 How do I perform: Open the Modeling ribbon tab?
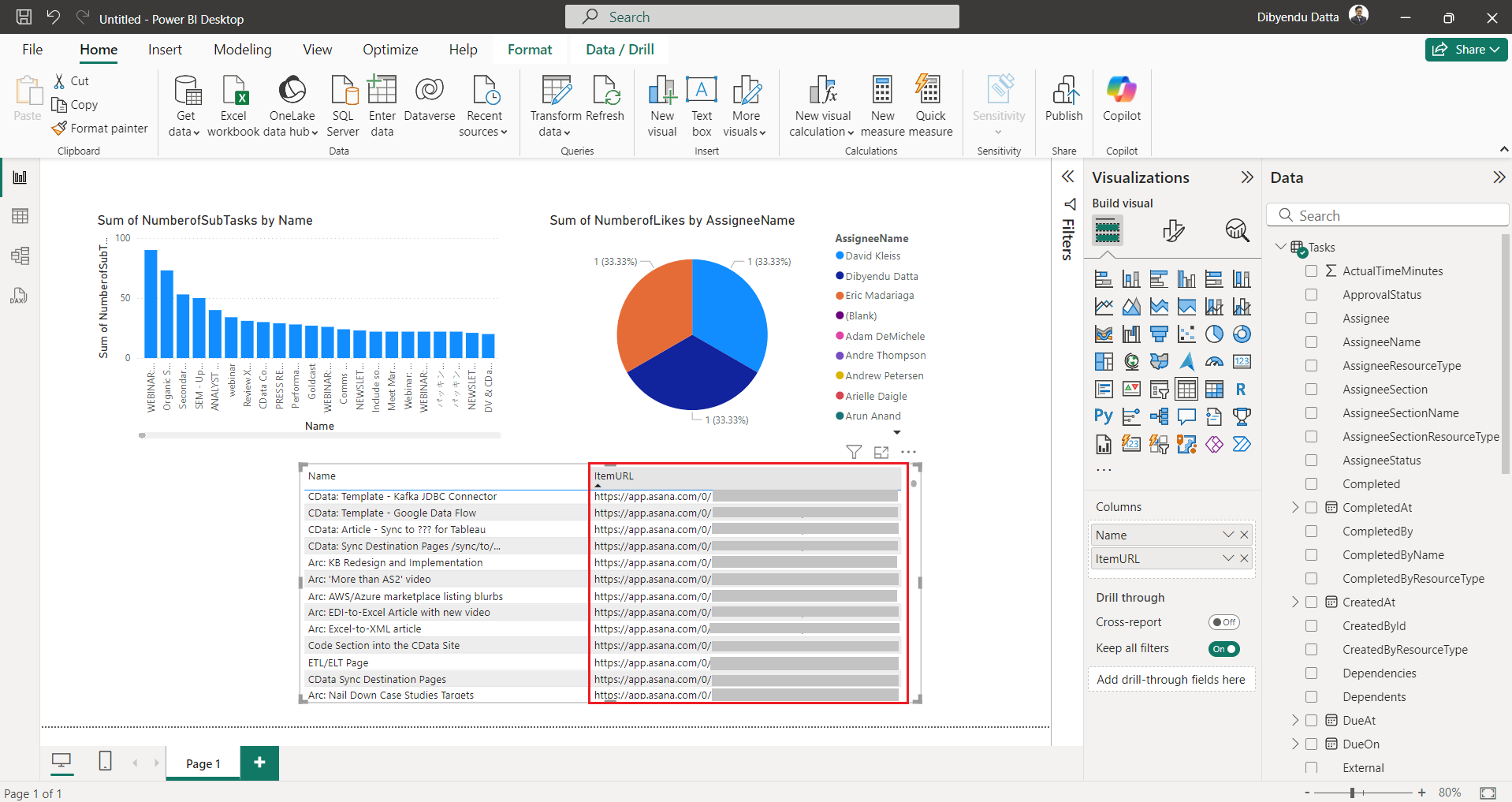tap(242, 50)
